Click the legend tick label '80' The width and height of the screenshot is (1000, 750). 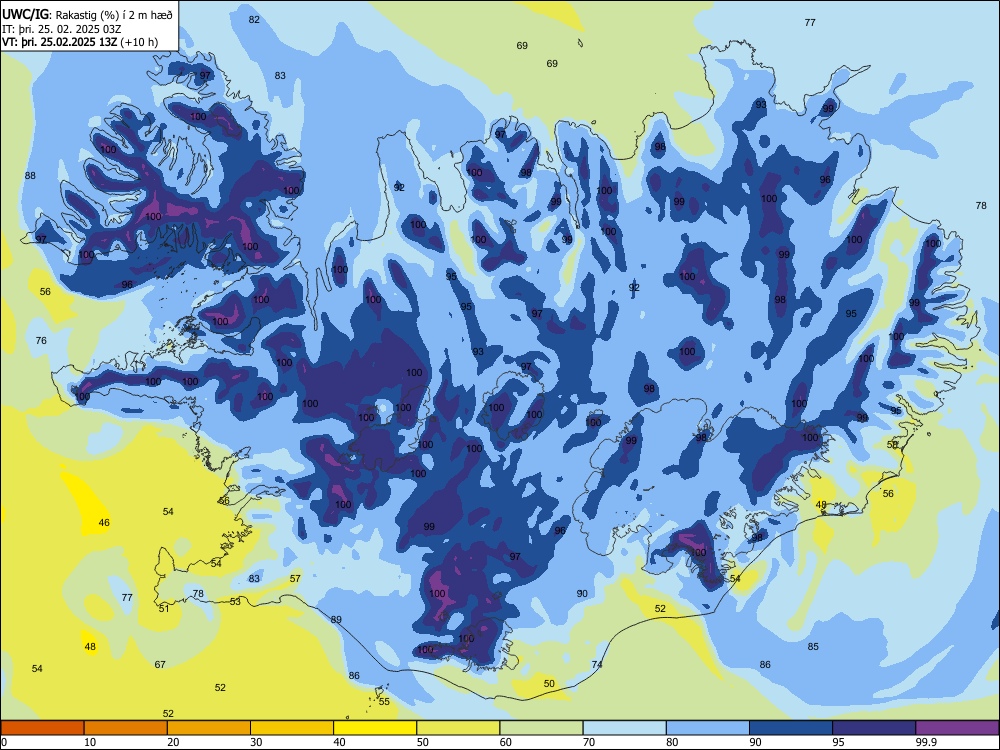pos(672,742)
